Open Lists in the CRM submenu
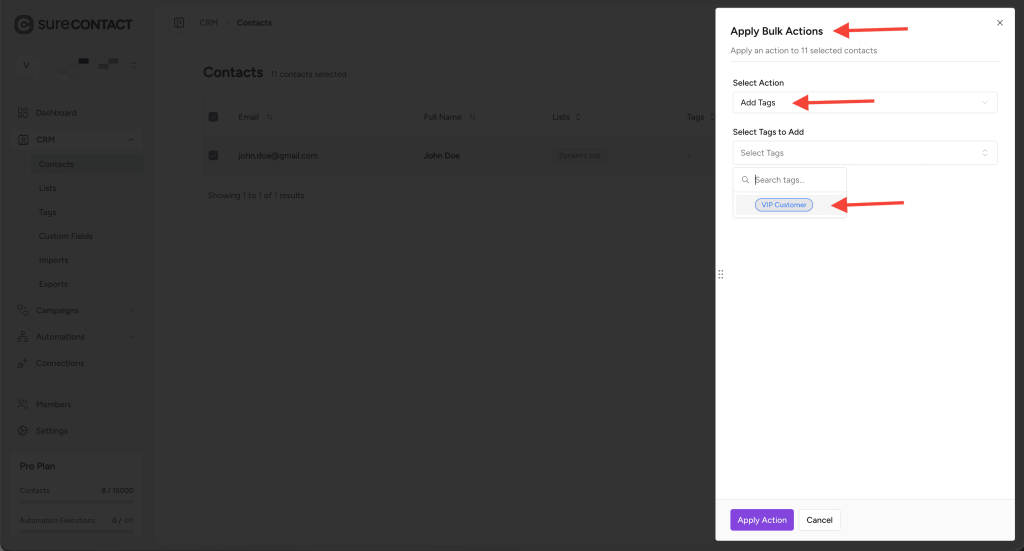Viewport: 1024px width, 551px height. [48, 188]
